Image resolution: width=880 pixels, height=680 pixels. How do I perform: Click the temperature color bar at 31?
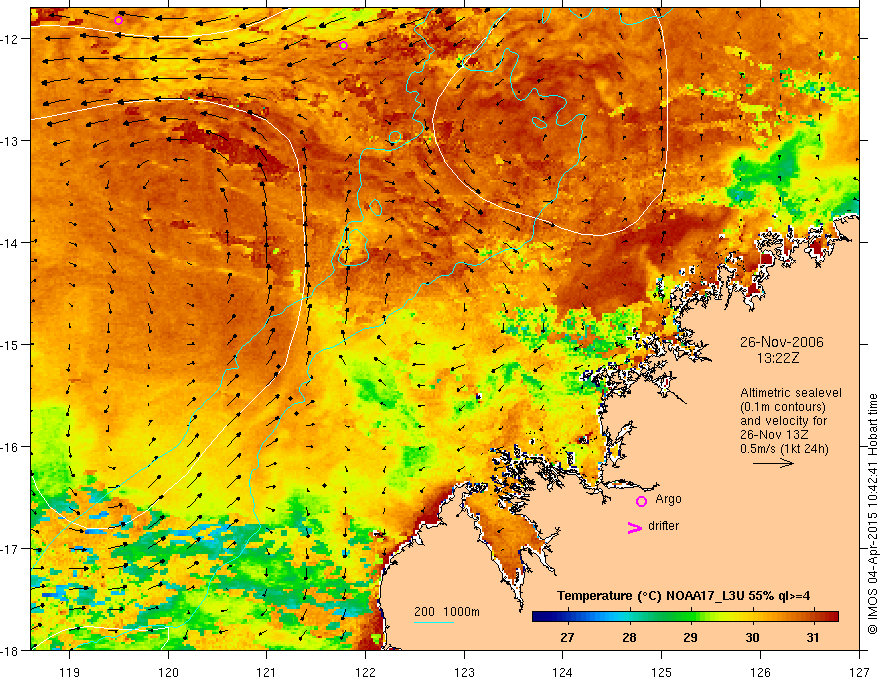point(813,617)
